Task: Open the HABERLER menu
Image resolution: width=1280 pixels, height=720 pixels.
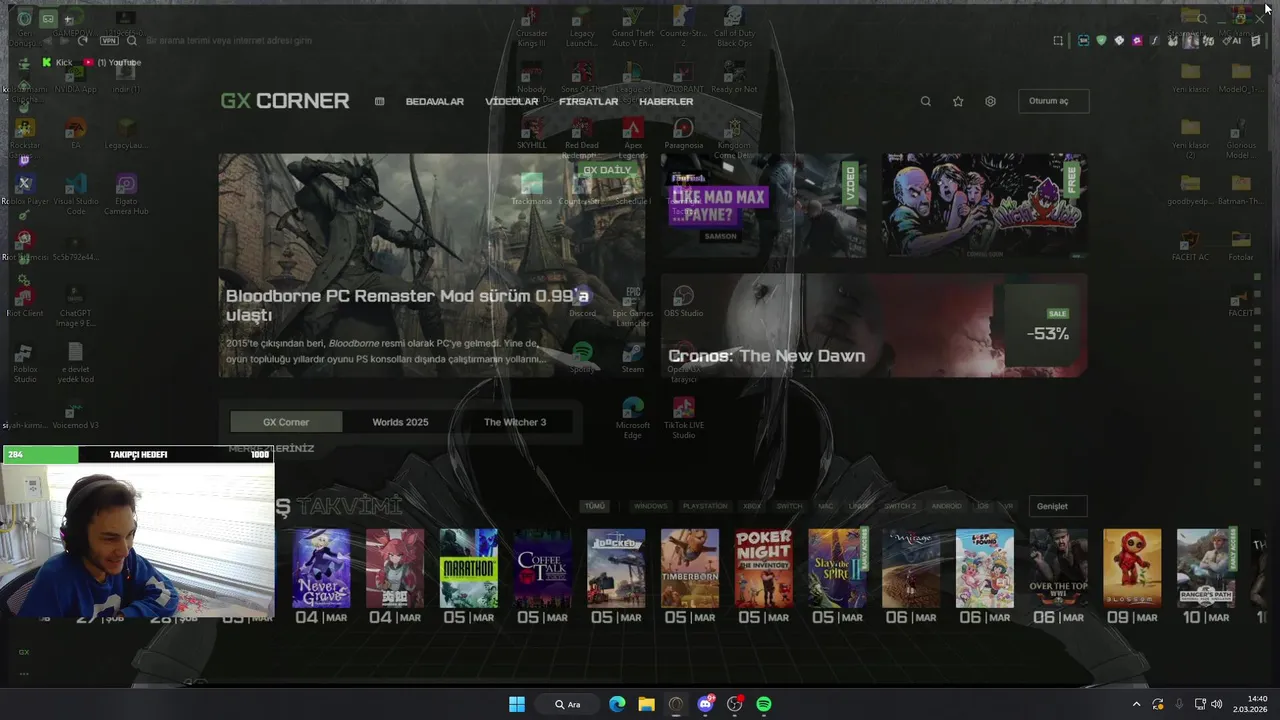Action: (666, 101)
